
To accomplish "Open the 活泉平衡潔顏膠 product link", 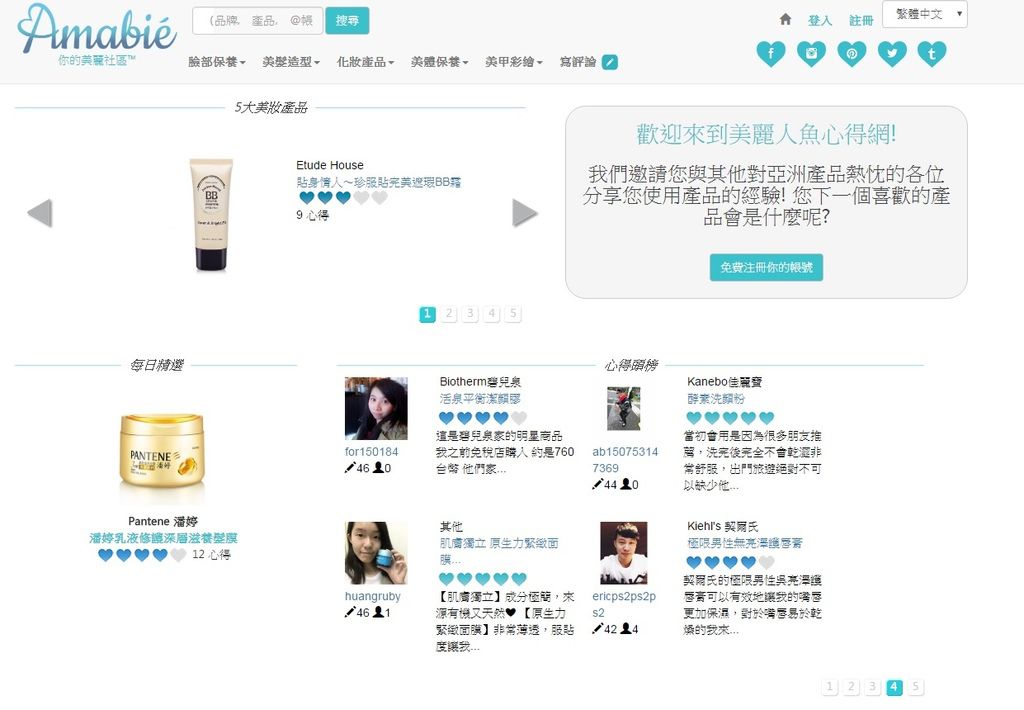I will (480, 398).
